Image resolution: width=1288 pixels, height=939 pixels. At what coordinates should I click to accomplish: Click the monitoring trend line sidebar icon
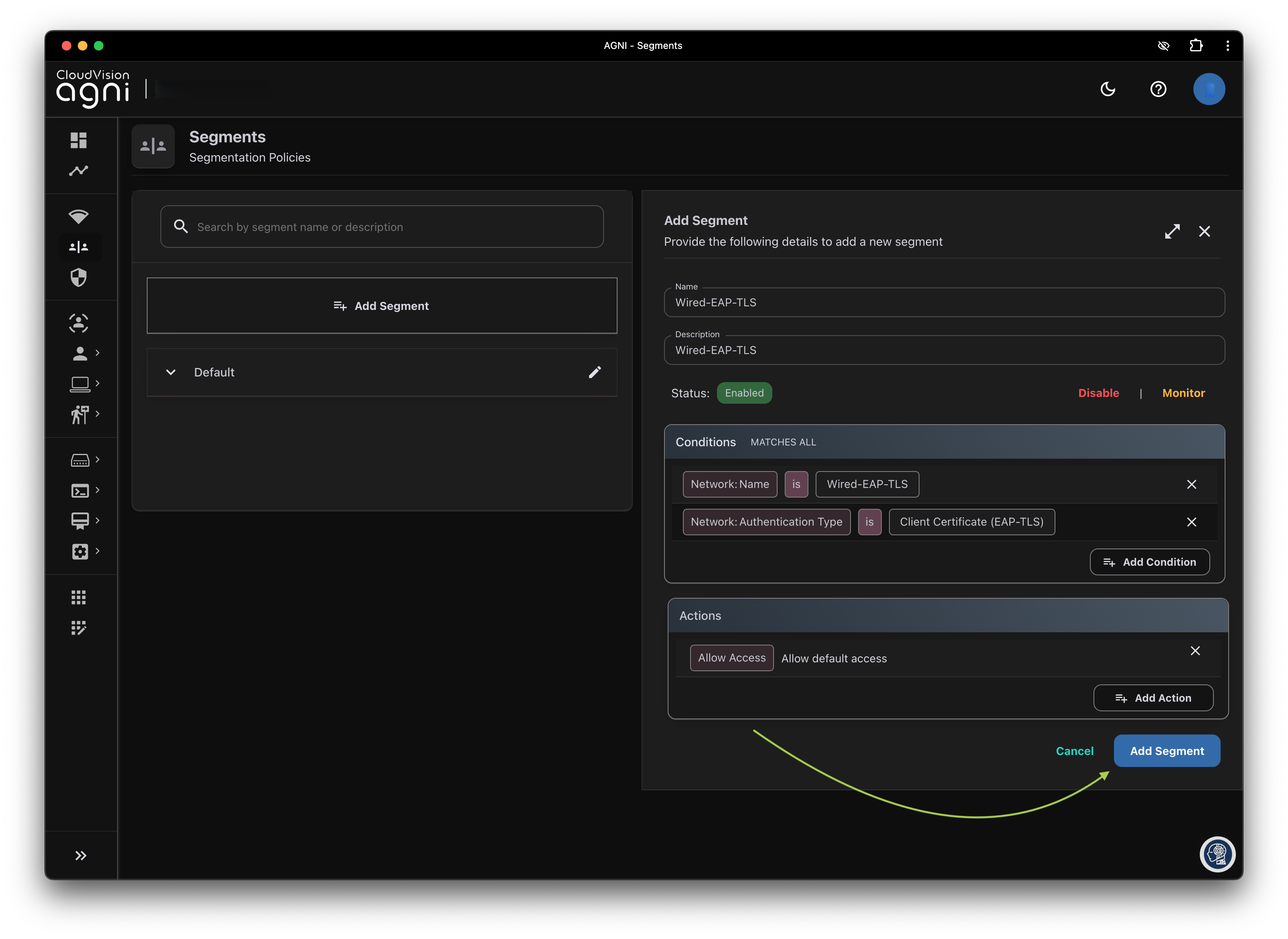pos(79,170)
